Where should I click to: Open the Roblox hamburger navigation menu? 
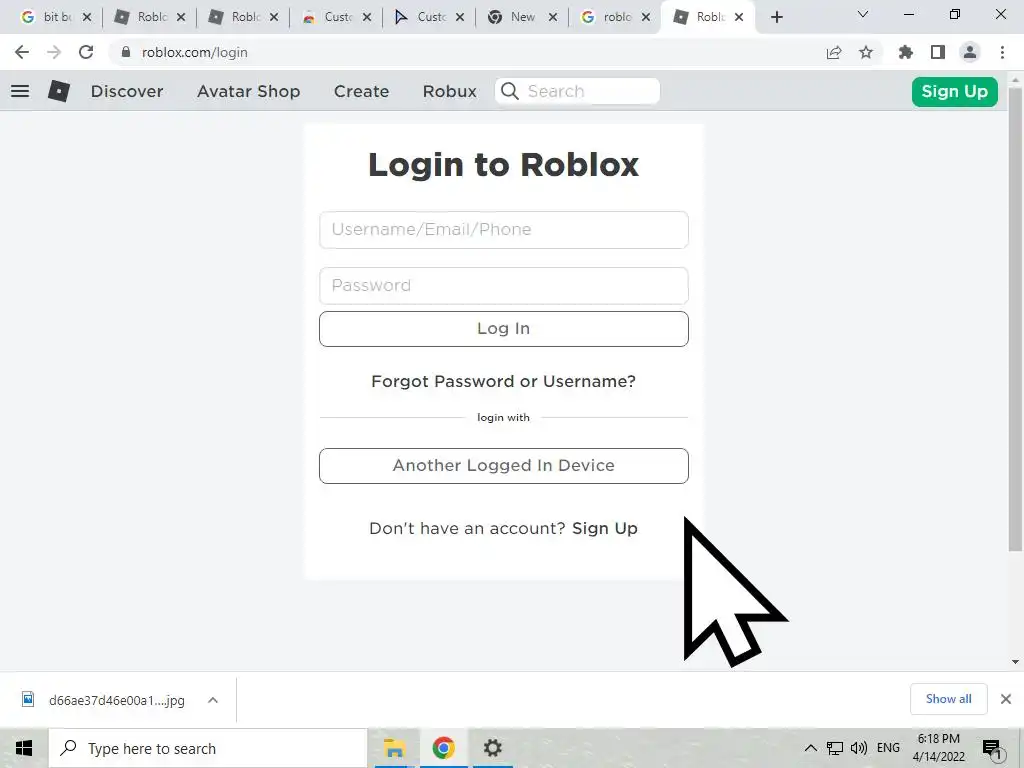[x=20, y=91]
